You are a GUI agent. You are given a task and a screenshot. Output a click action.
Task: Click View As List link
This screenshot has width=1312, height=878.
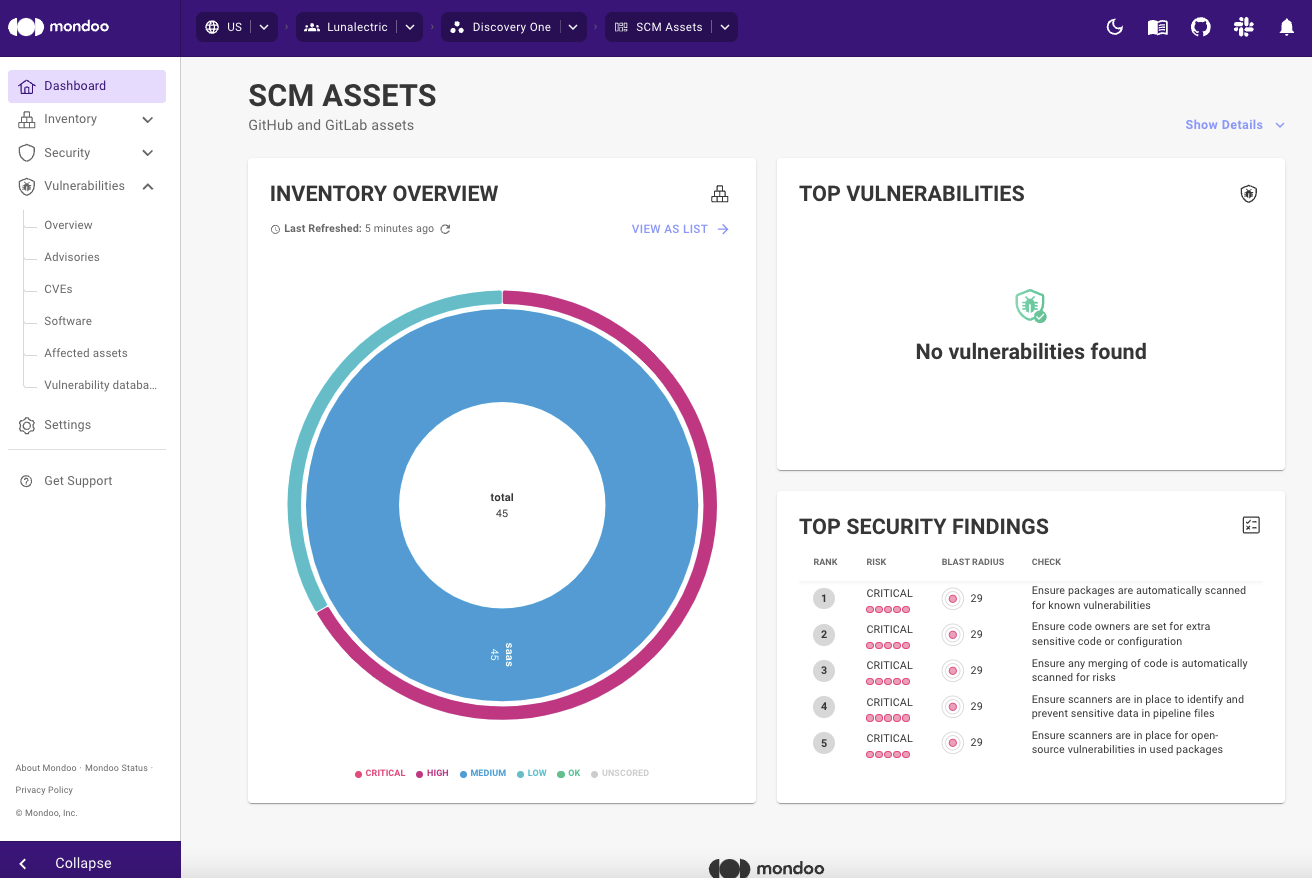[680, 229]
